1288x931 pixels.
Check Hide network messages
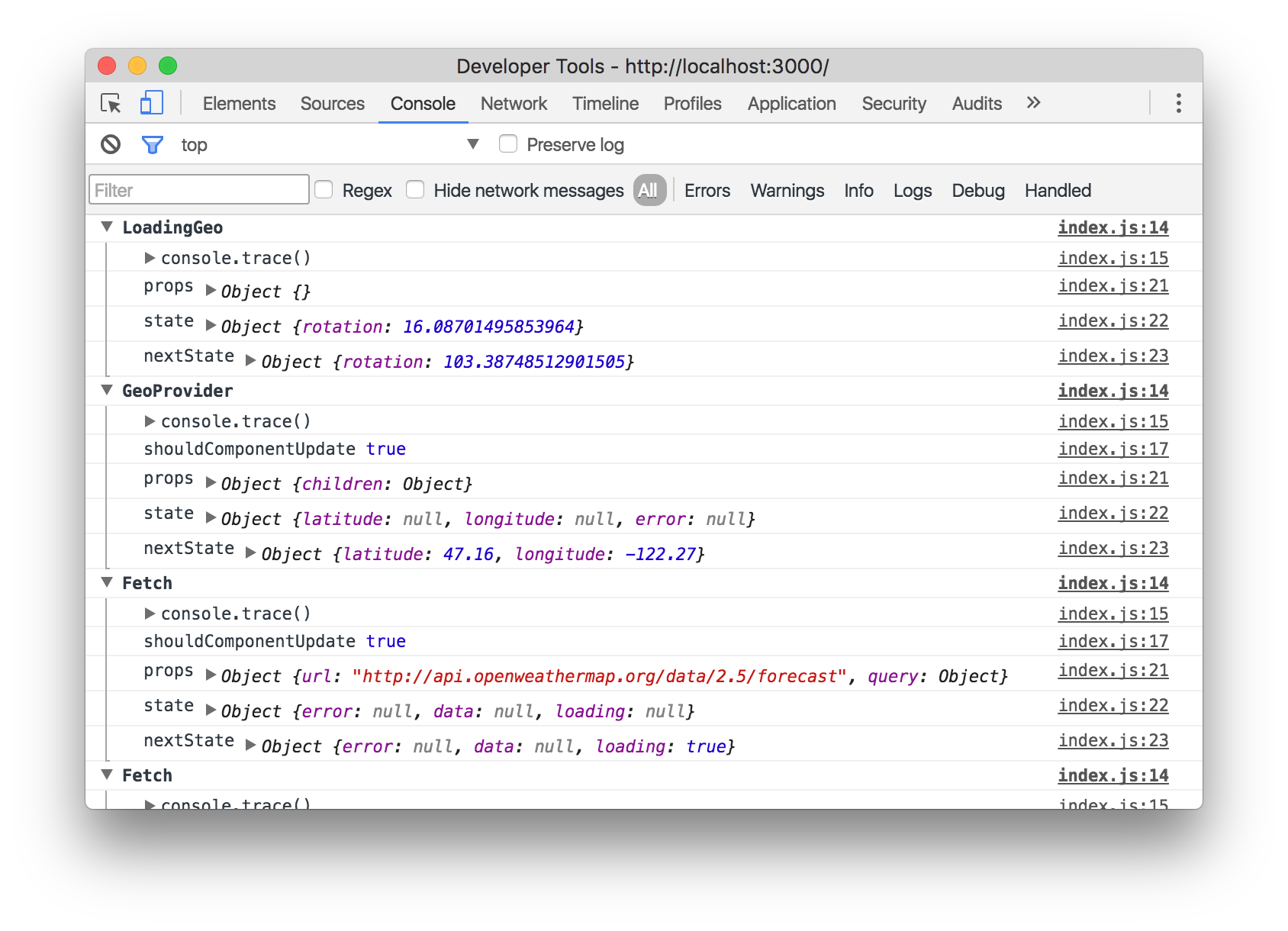(416, 190)
